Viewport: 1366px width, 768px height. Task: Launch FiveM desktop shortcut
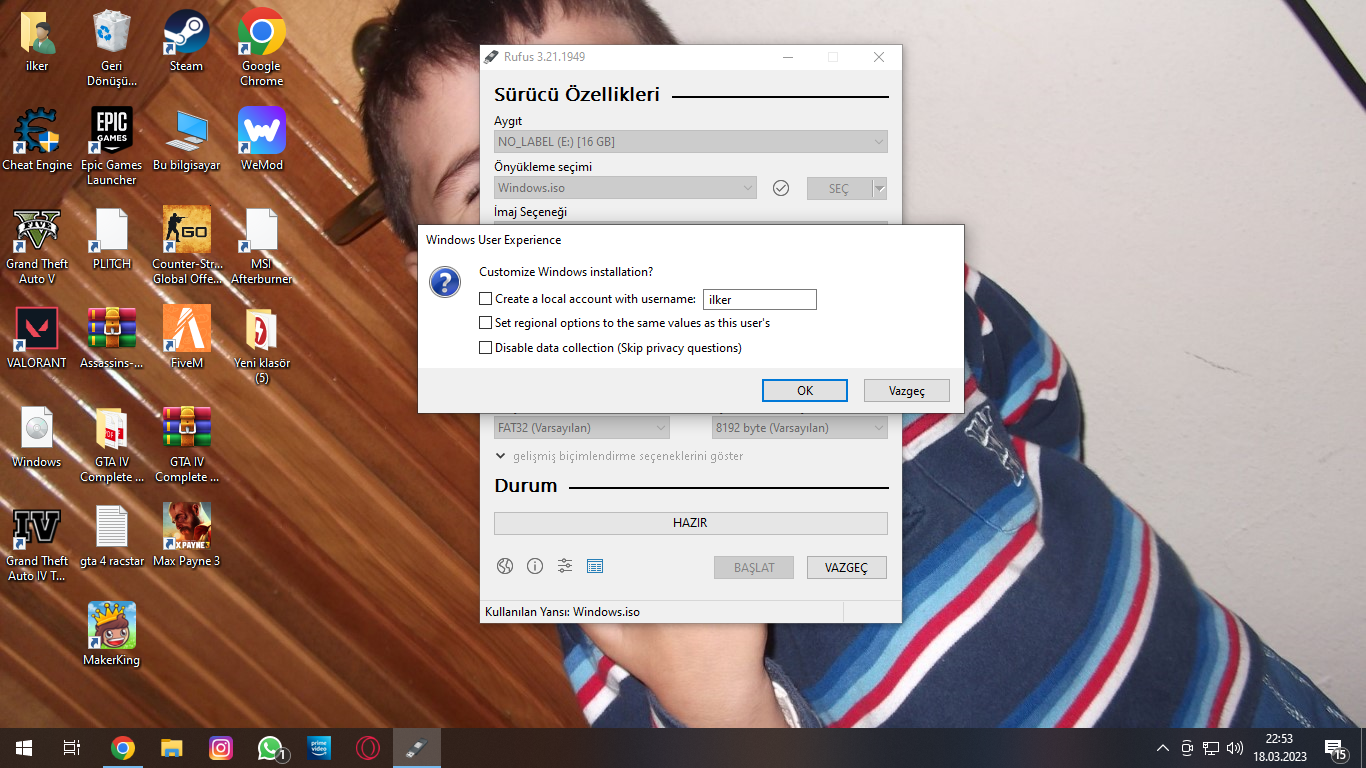click(186, 329)
